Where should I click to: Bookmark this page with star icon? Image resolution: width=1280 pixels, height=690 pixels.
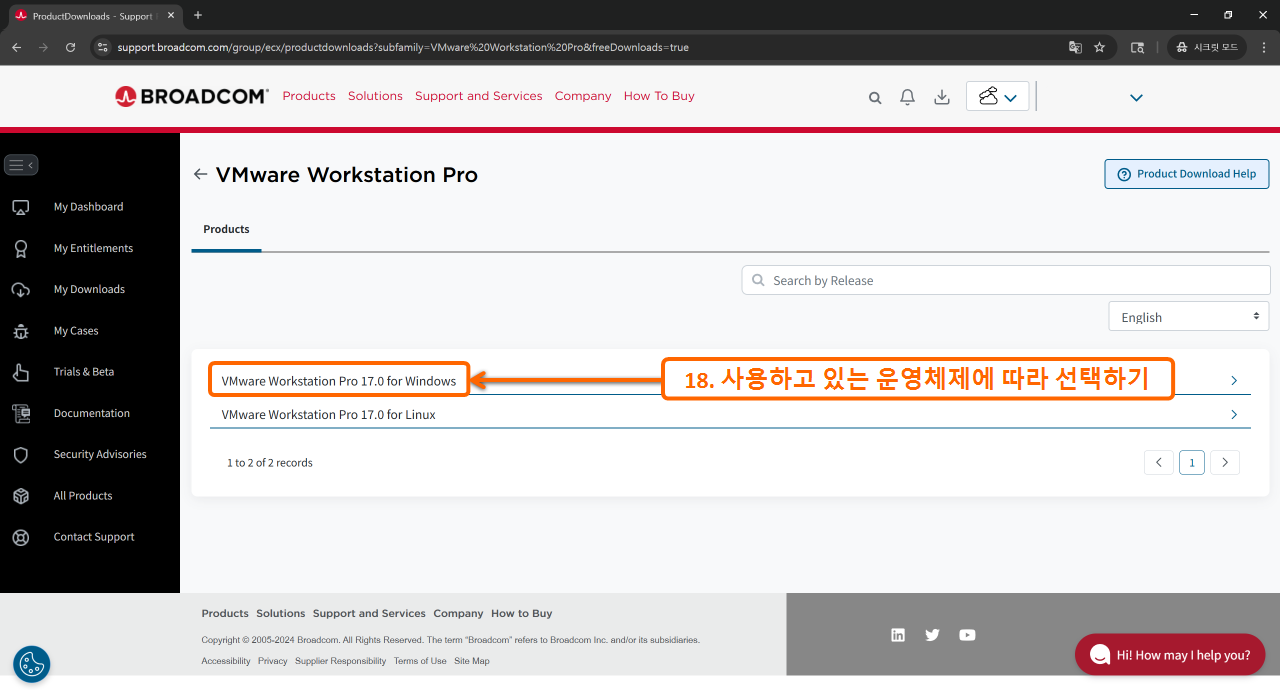tap(1099, 47)
